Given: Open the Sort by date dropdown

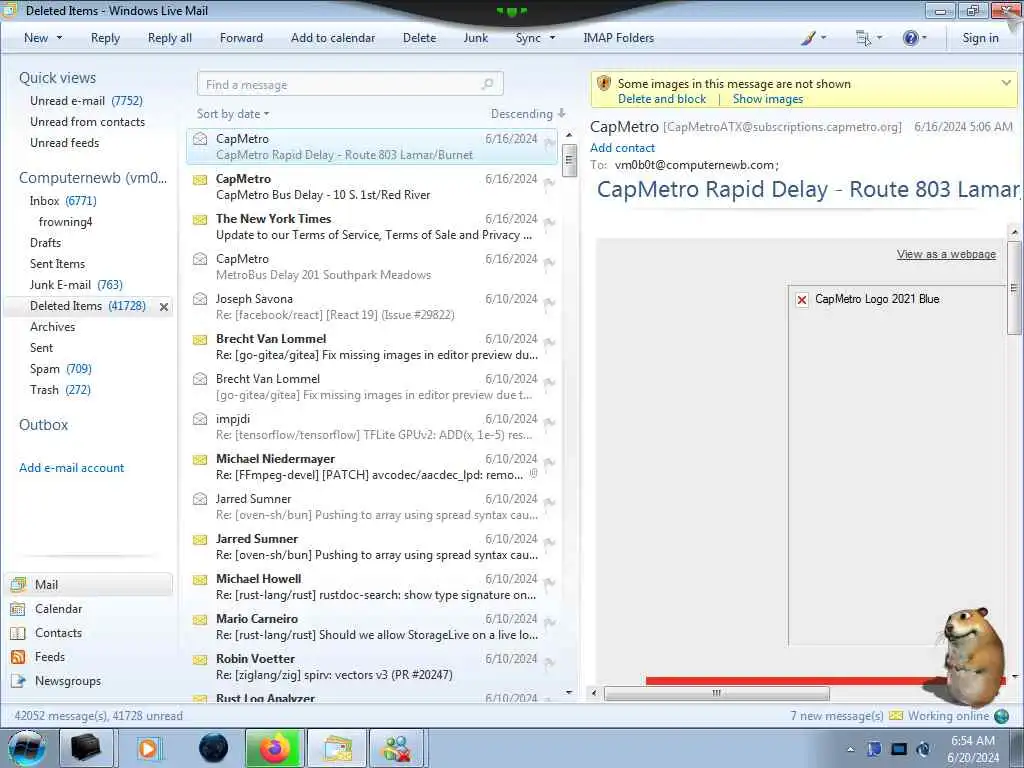Looking at the screenshot, I should point(233,114).
